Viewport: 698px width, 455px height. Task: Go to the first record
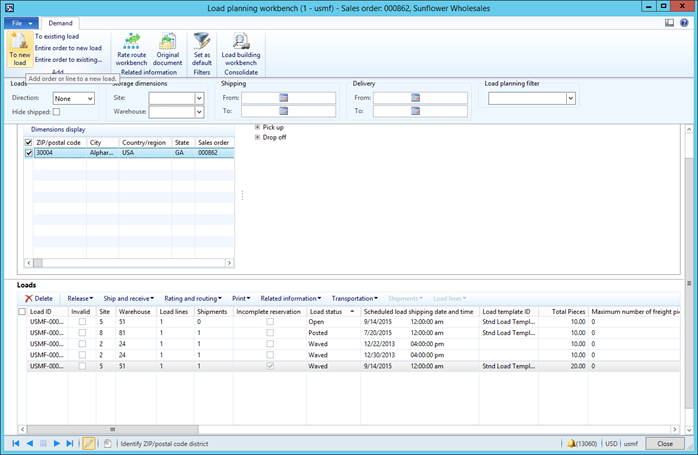(16, 443)
